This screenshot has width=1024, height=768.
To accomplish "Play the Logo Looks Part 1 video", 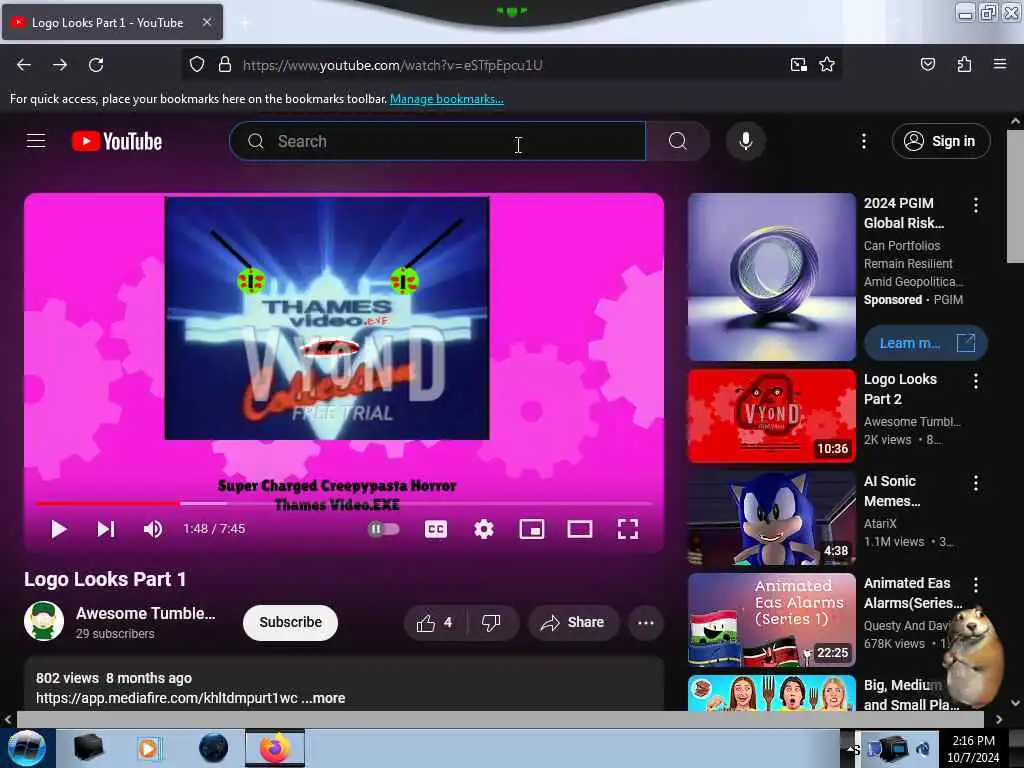I will point(59,529).
